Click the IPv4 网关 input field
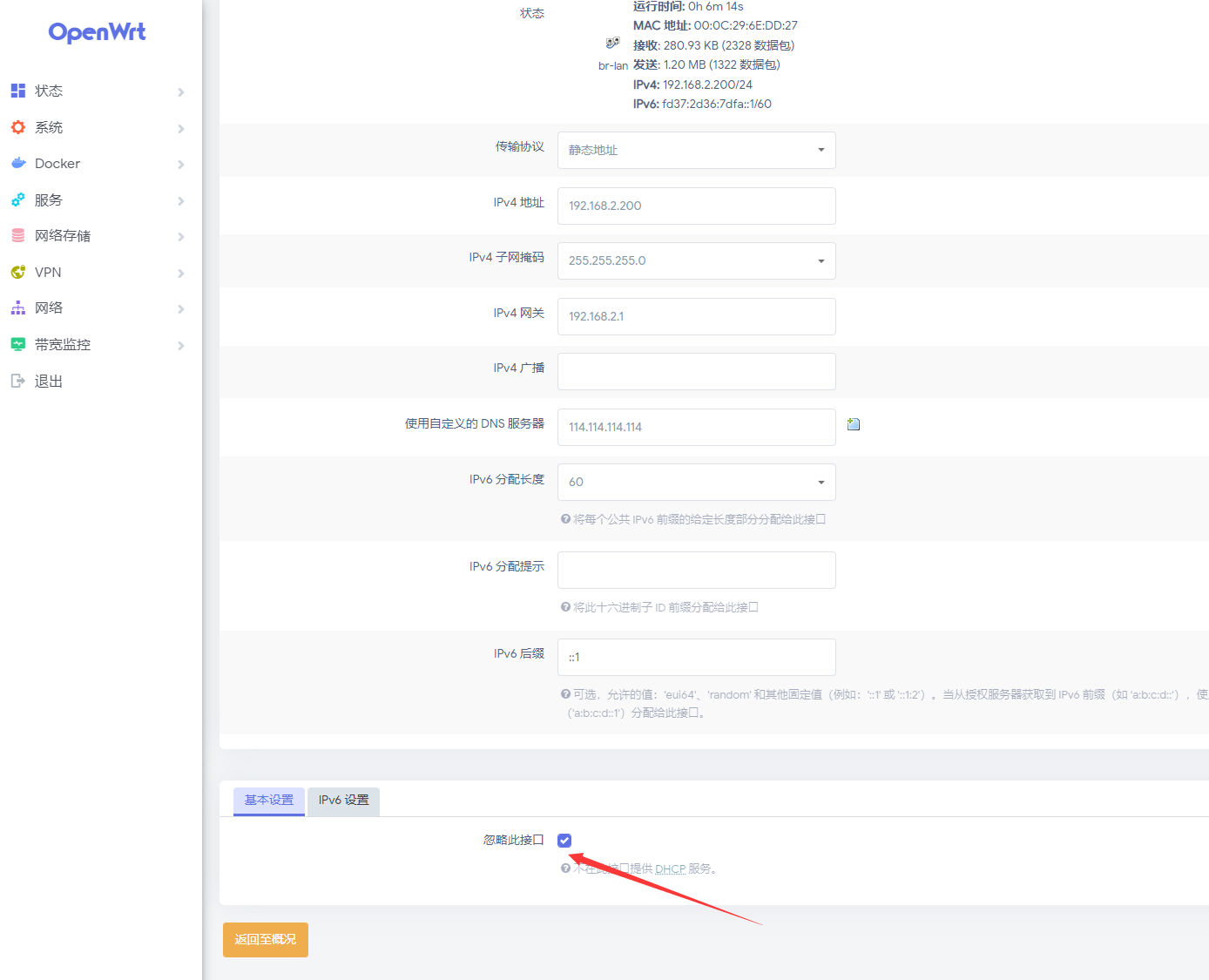Screen dimensions: 1209x980 pyautogui.click(x=697, y=316)
